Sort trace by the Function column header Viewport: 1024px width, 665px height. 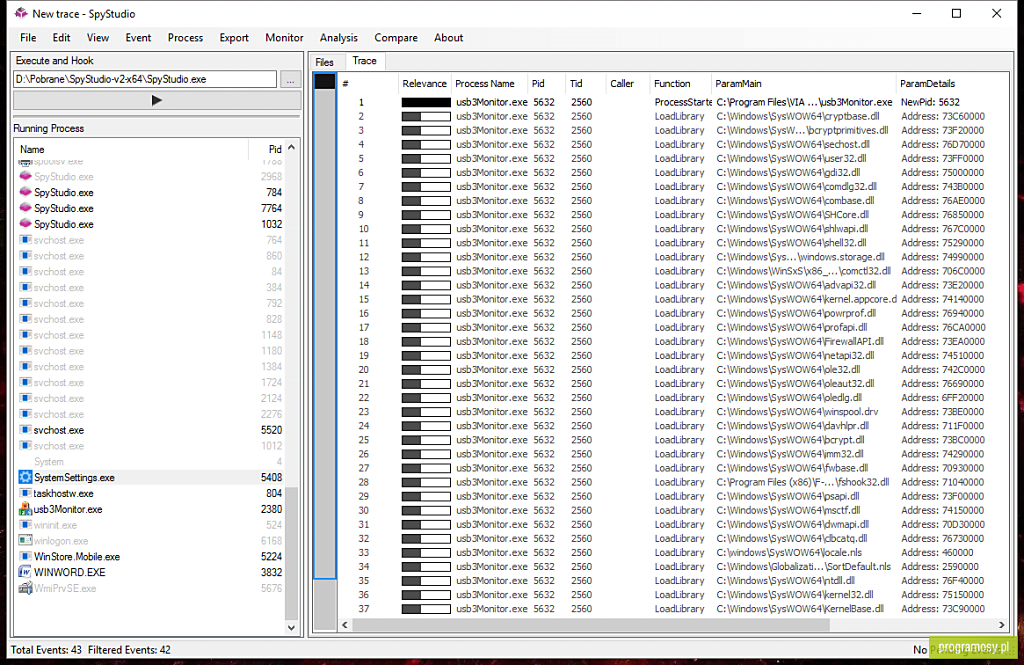(672, 84)
